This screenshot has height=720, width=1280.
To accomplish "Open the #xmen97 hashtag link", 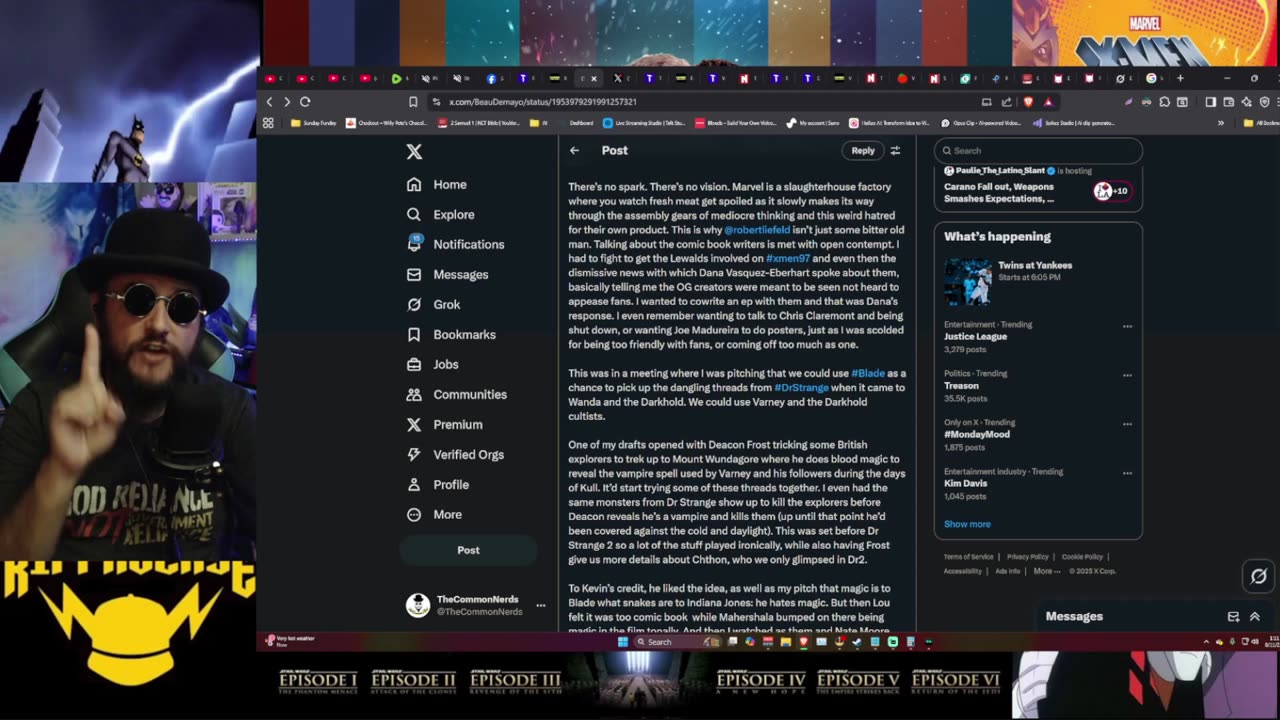I will pos(788,258).
